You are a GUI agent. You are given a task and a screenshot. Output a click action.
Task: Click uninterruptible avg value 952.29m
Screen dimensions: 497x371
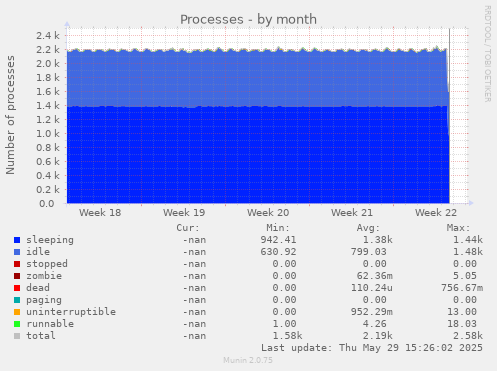point(372,312)
